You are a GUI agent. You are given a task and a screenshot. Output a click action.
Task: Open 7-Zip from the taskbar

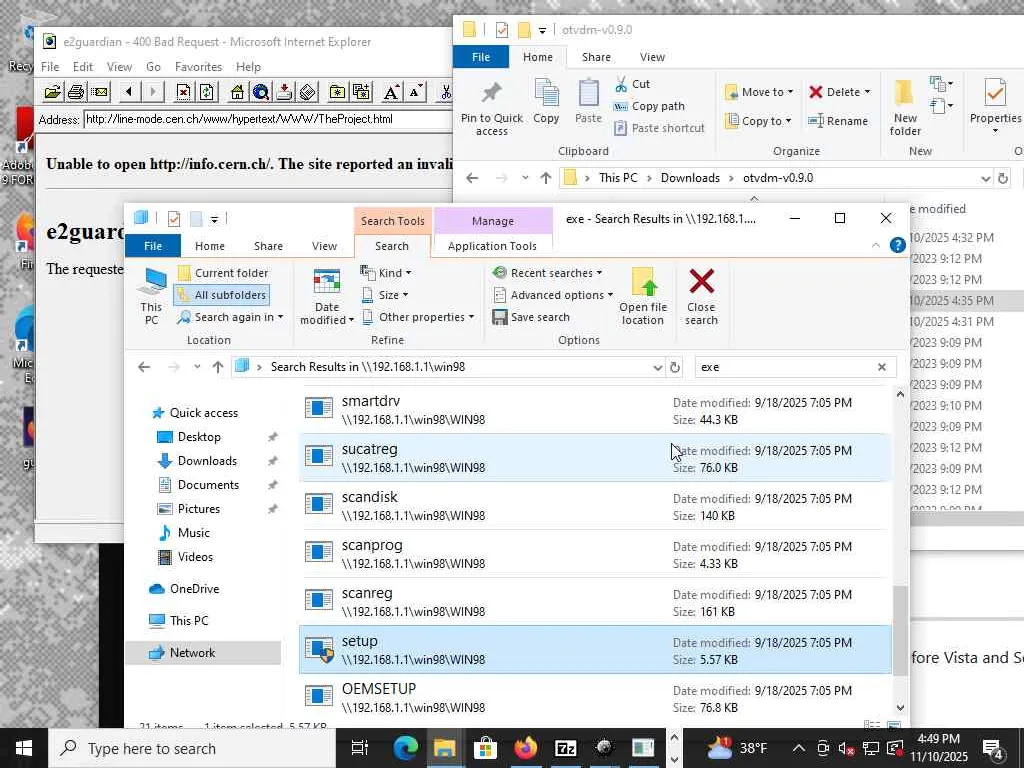(565, 748)
